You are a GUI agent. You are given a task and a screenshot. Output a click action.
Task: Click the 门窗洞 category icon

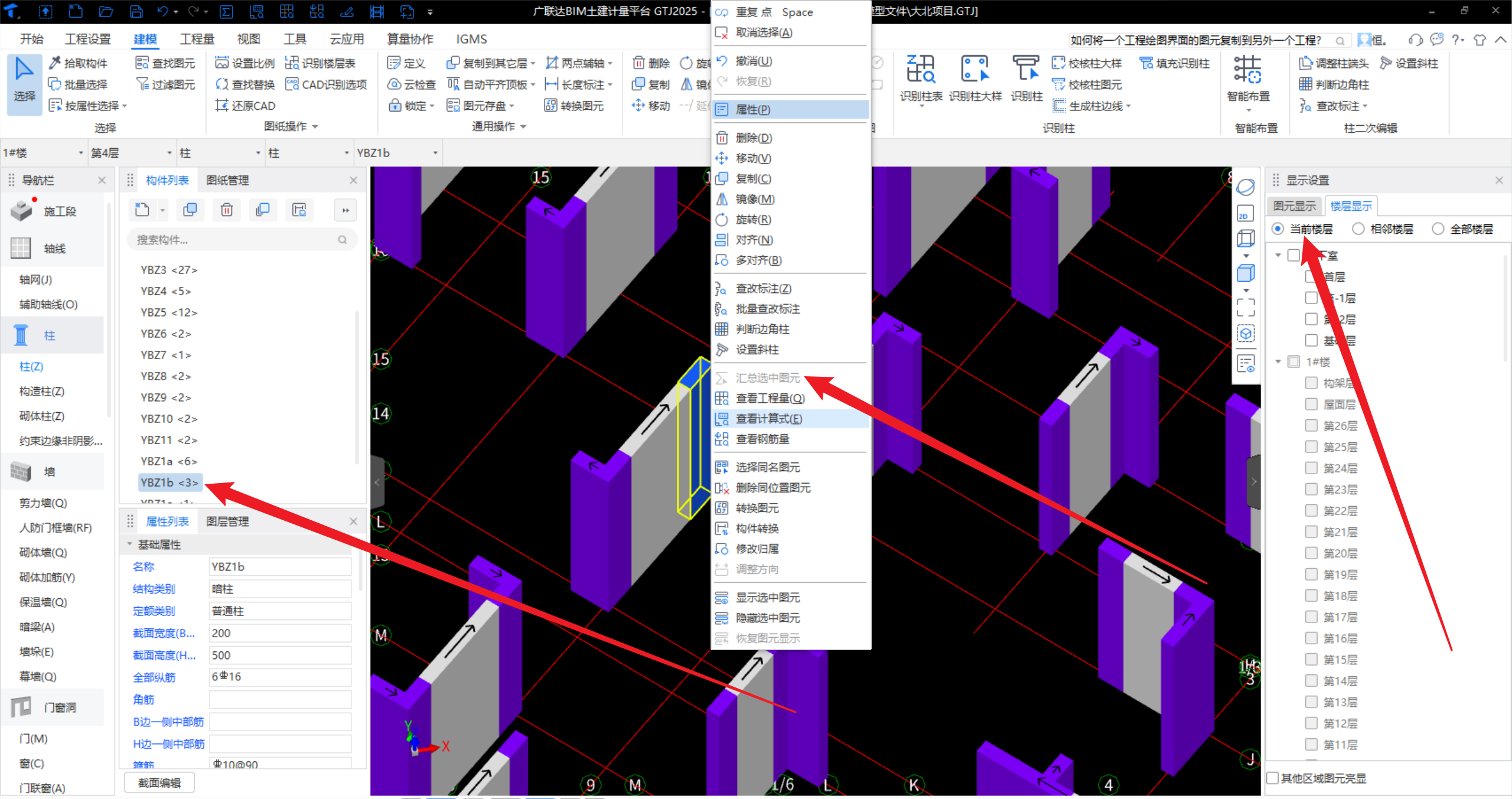tap(21, 707)
